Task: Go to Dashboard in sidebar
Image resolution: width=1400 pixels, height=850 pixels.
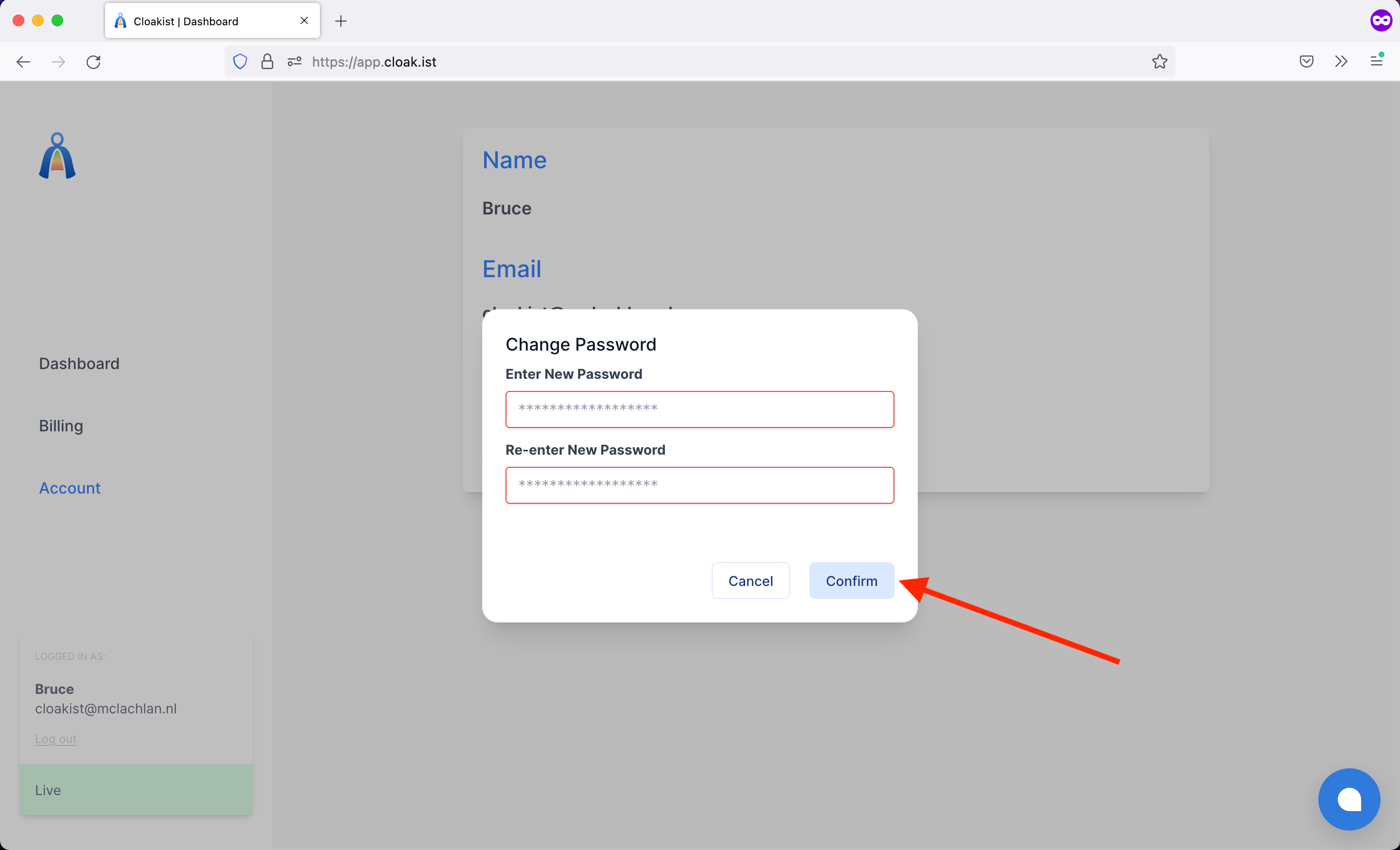Action: point(79,363)
